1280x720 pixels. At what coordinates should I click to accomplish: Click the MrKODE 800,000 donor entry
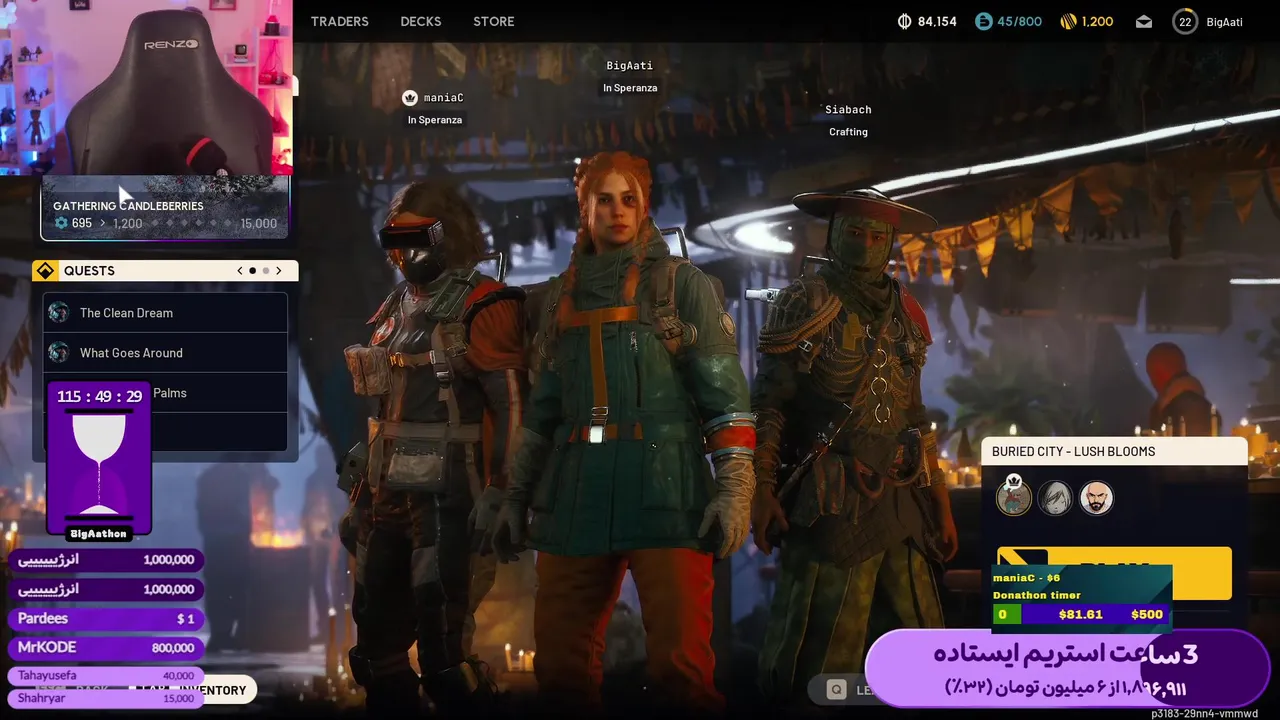click(x=106, y=648)
